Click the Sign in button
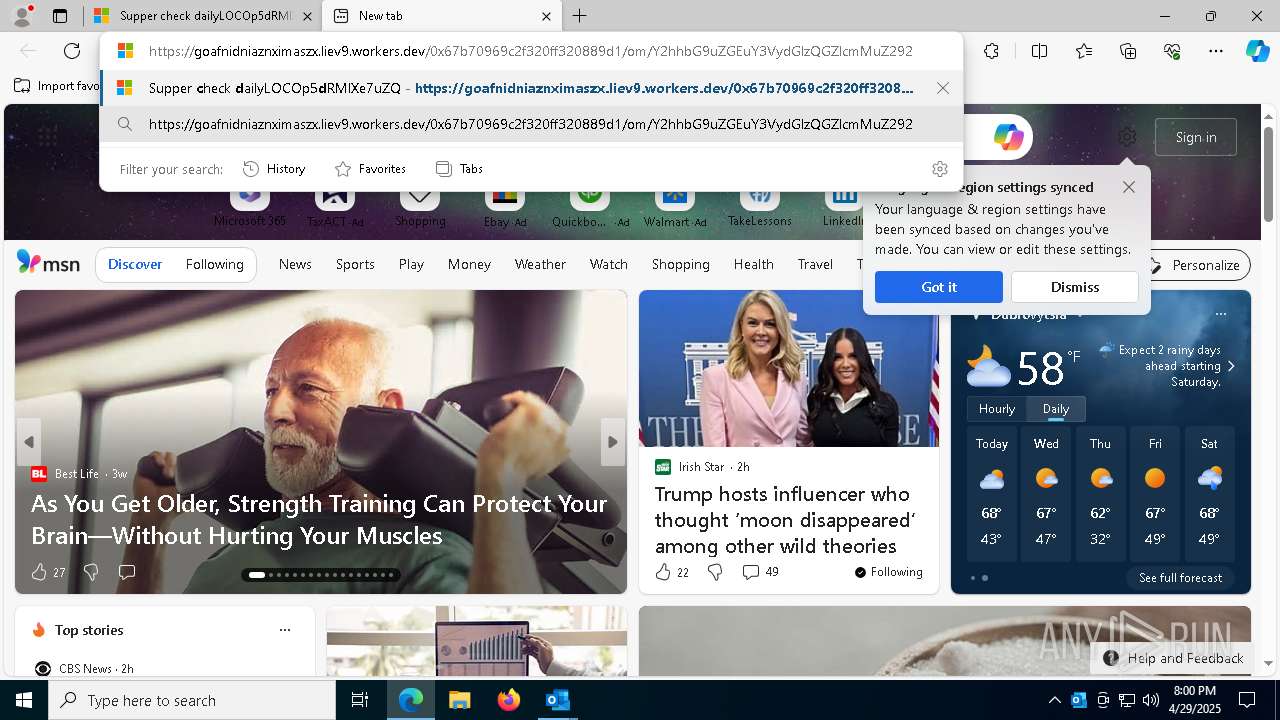1280x720 pixels. 1196,137
